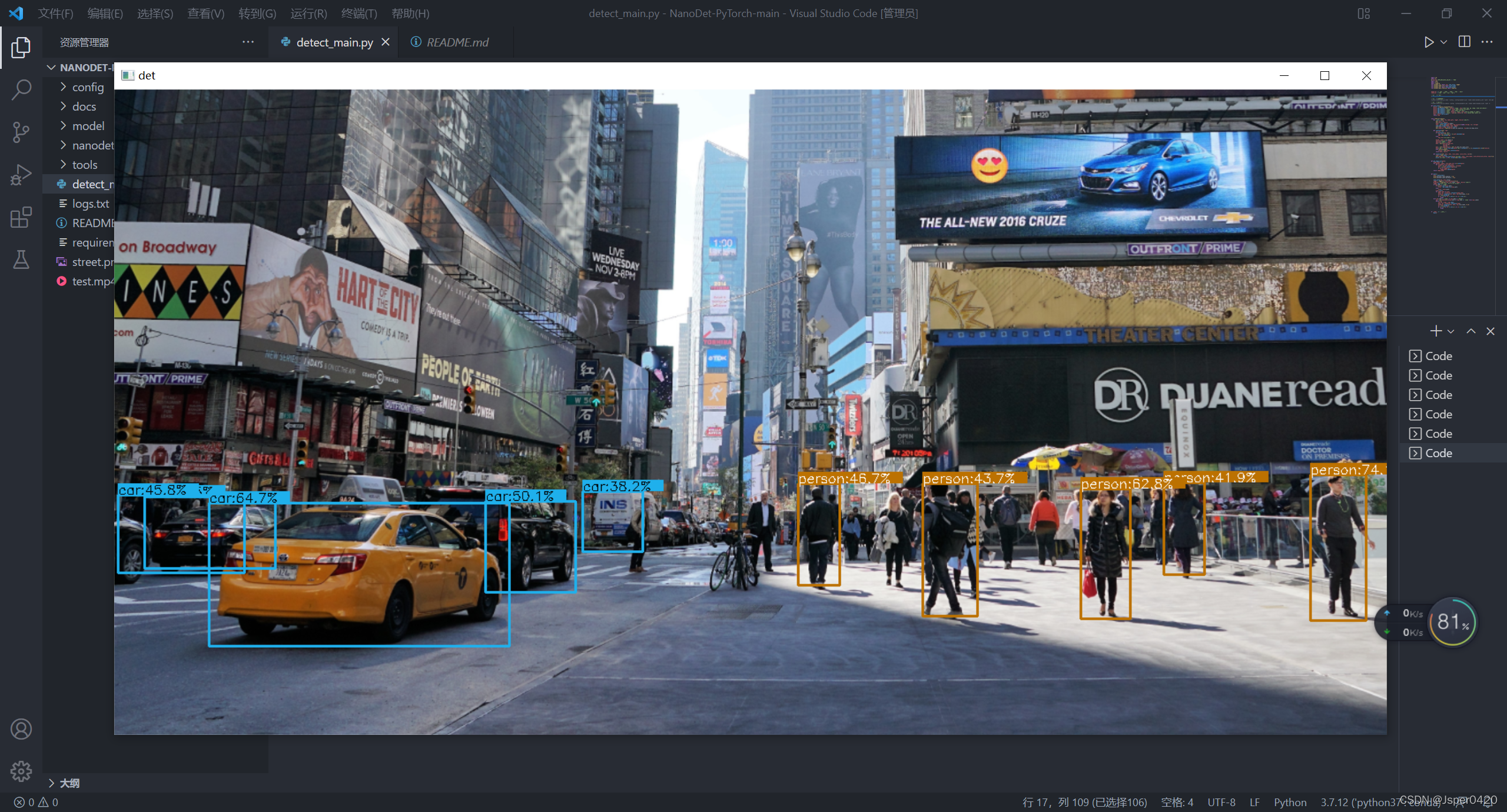Open run button dropdown arrow

click(x=1444, y=42)
